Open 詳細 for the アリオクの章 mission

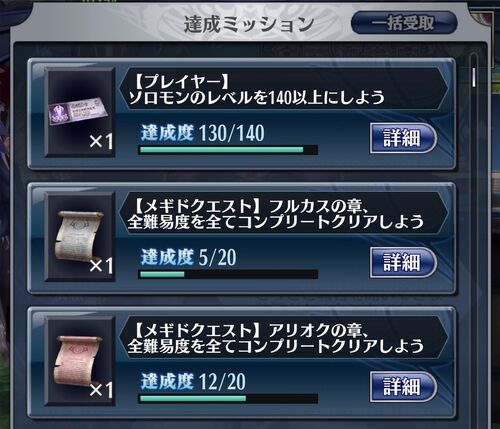tap(403, 387)
